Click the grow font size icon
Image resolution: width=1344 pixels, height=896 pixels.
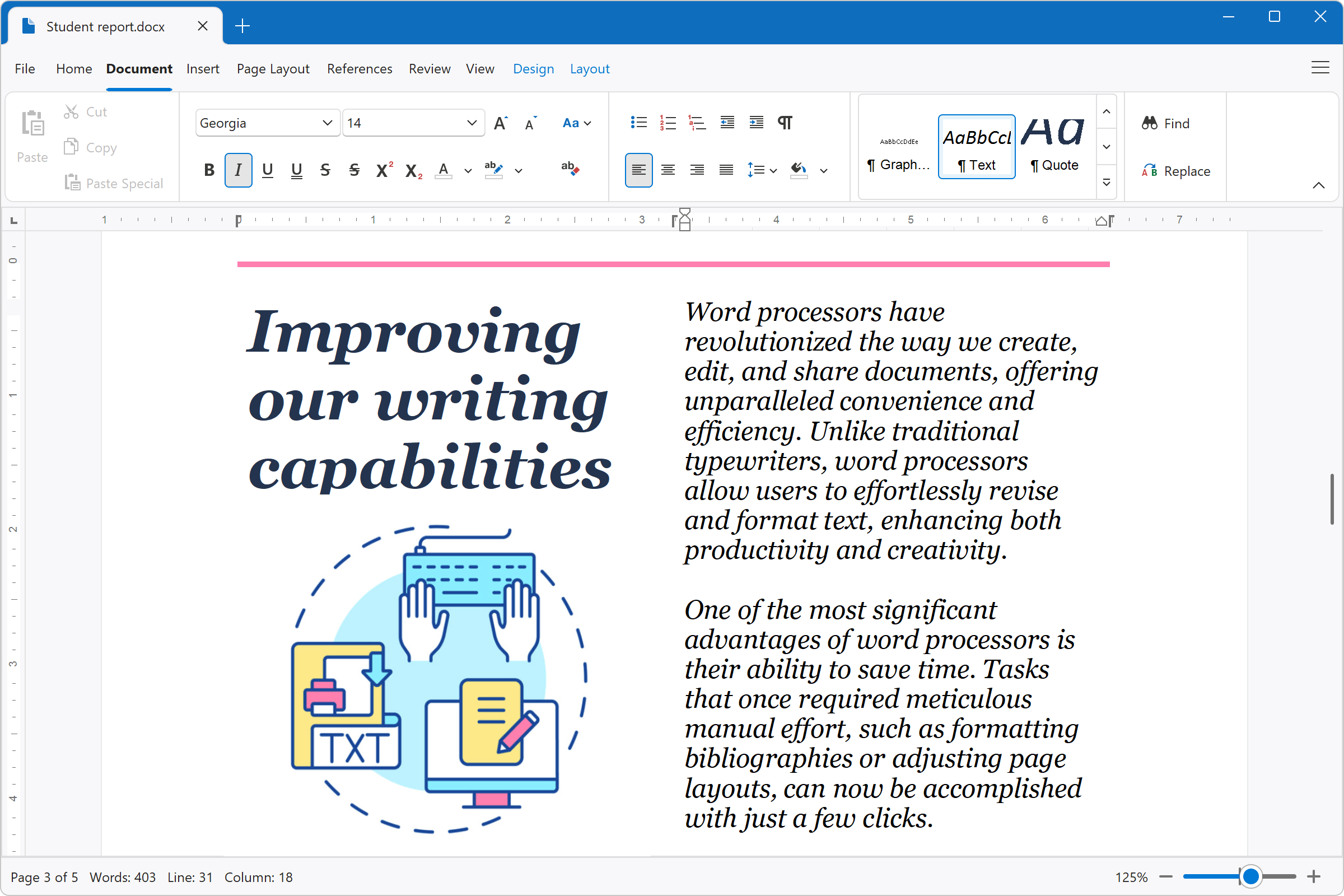(501, 123)
